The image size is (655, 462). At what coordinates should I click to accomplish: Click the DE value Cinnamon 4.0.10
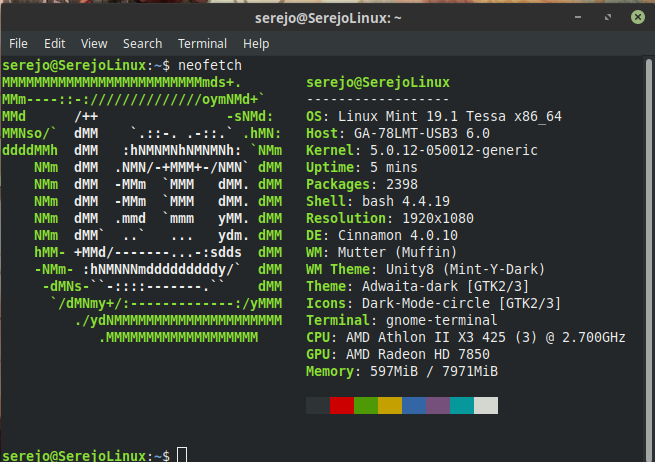pos(398,236)
